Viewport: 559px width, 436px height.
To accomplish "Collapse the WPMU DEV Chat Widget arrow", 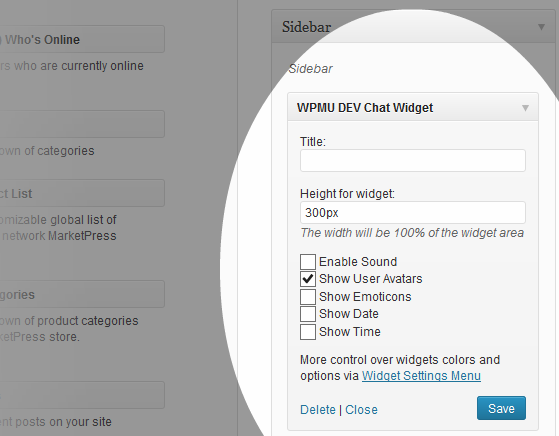I will 525,108.
